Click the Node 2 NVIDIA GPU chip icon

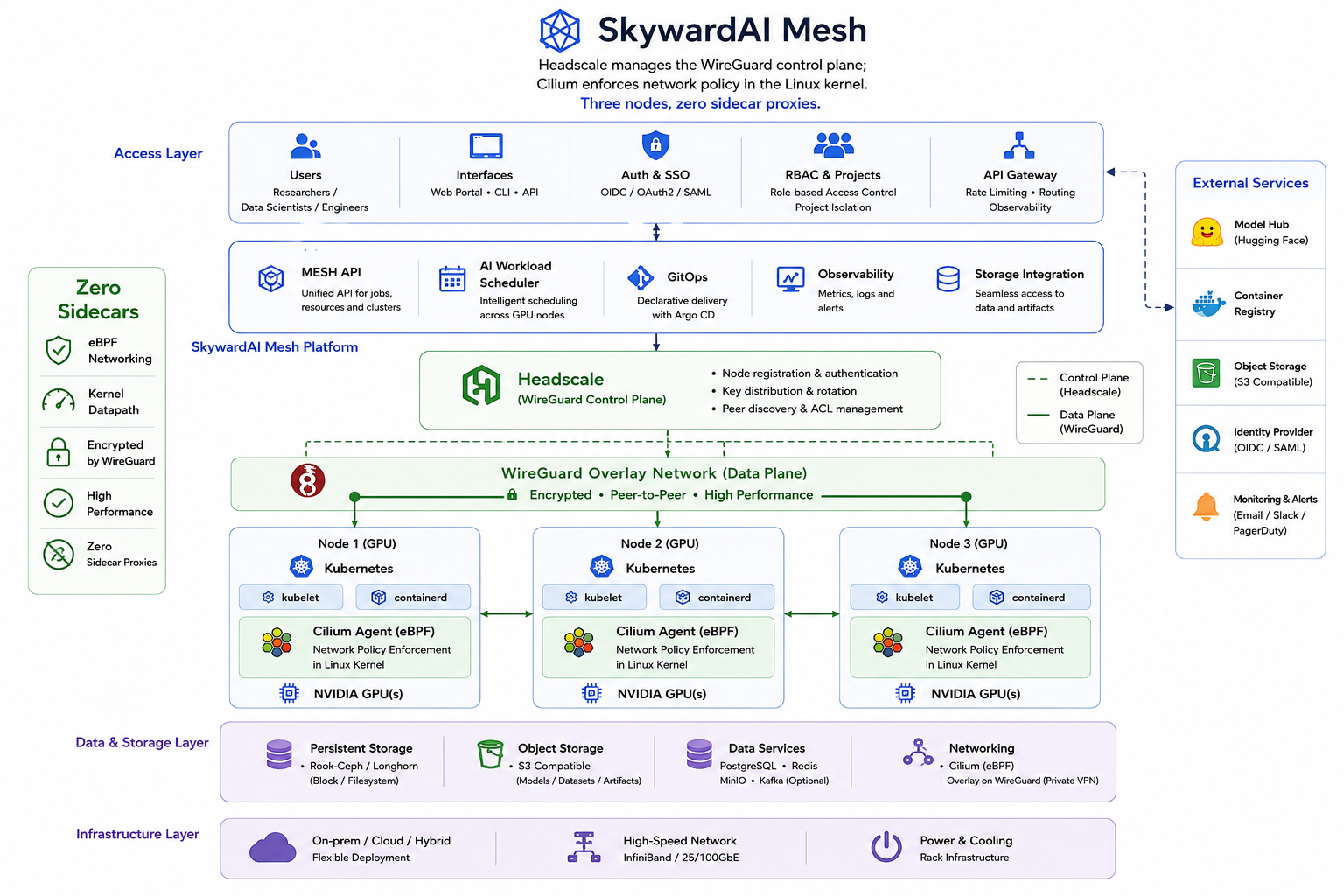[591, 693]
